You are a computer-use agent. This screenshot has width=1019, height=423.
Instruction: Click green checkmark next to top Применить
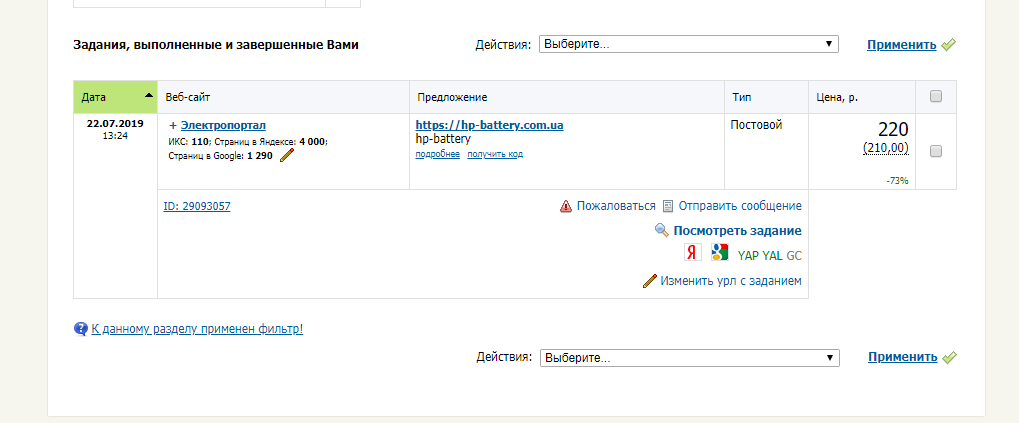949,44
